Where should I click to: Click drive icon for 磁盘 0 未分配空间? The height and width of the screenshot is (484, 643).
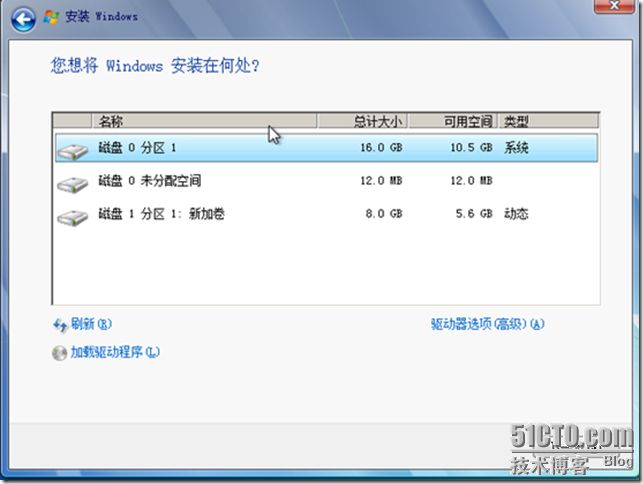pyautogui.click(x=73, y=184)
